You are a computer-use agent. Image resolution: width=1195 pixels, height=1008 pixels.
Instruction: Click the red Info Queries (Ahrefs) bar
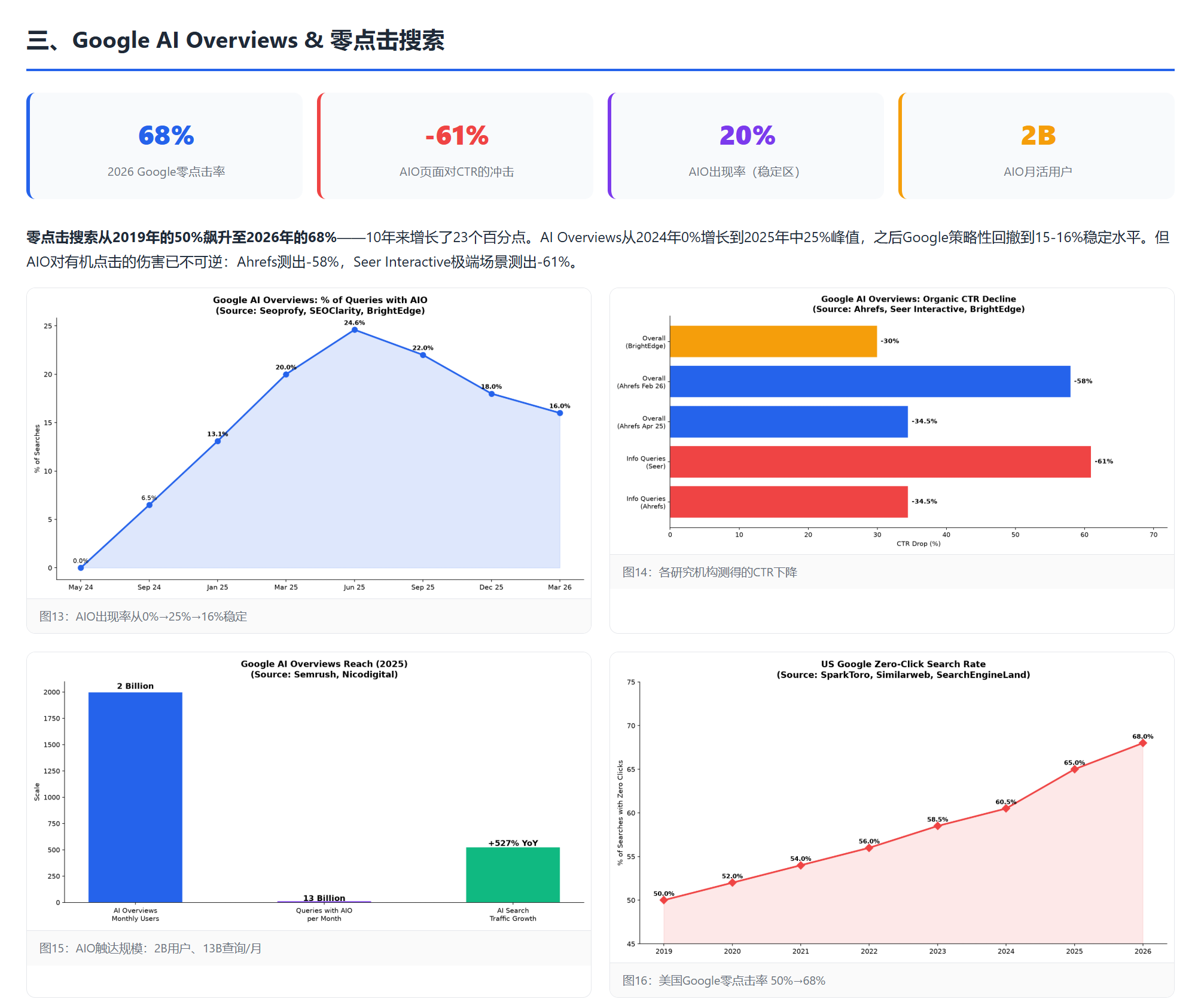pyautogui.click(x=789, y=502)
